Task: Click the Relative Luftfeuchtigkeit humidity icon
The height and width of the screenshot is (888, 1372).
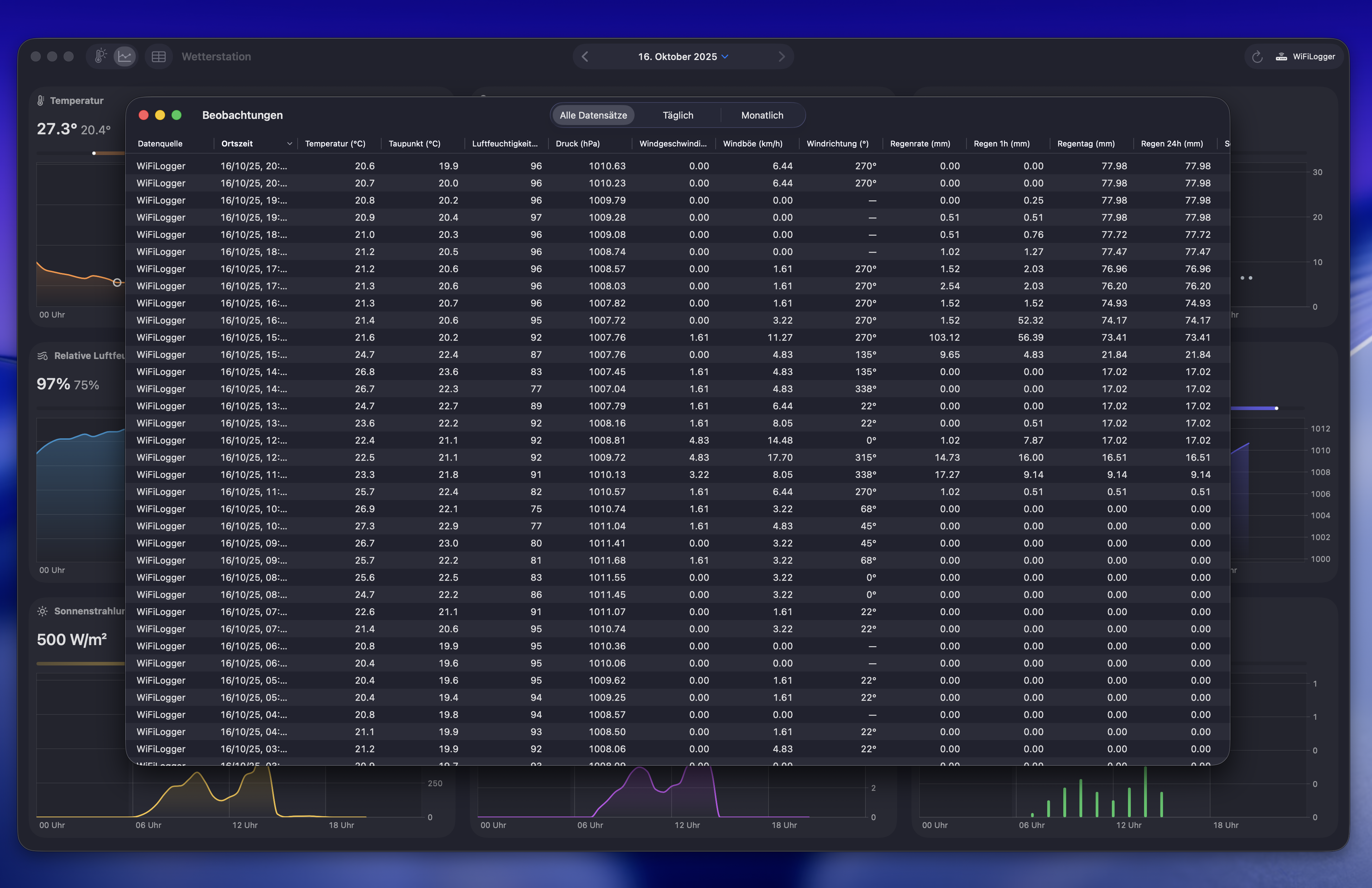Action: 43,355
